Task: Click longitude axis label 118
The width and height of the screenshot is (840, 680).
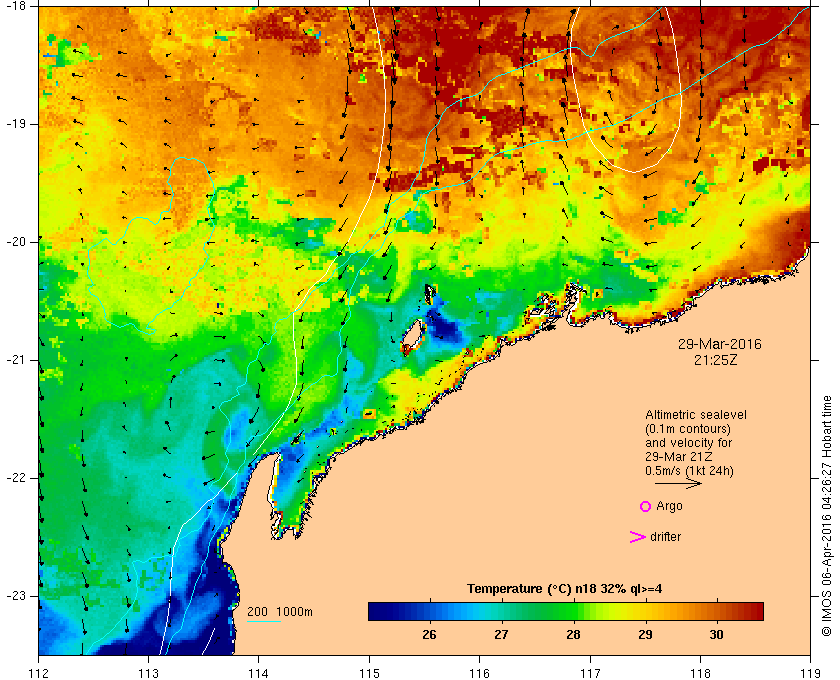Action: (x=700, y=674)
